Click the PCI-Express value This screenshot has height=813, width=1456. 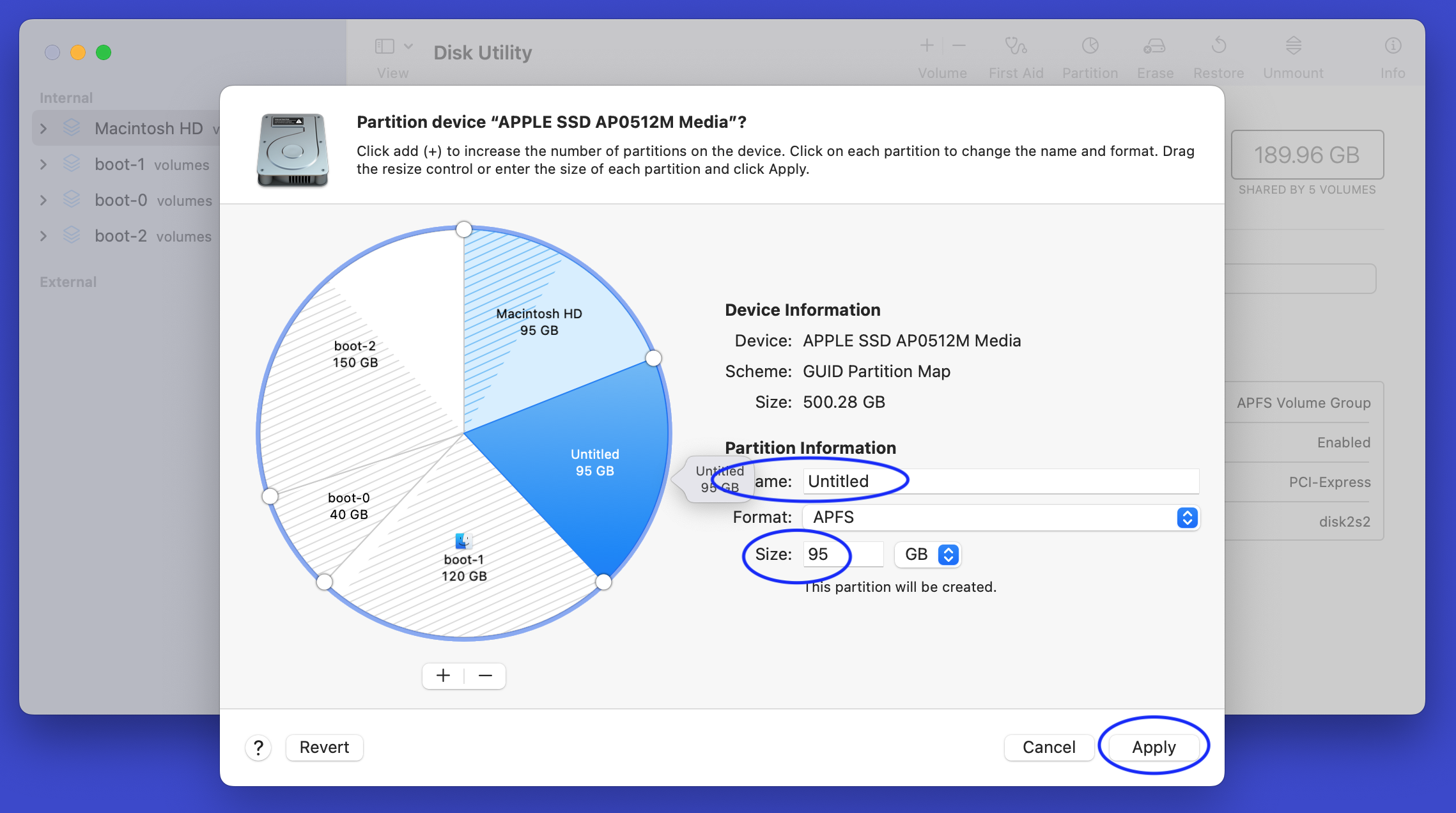pos(1329,482)
